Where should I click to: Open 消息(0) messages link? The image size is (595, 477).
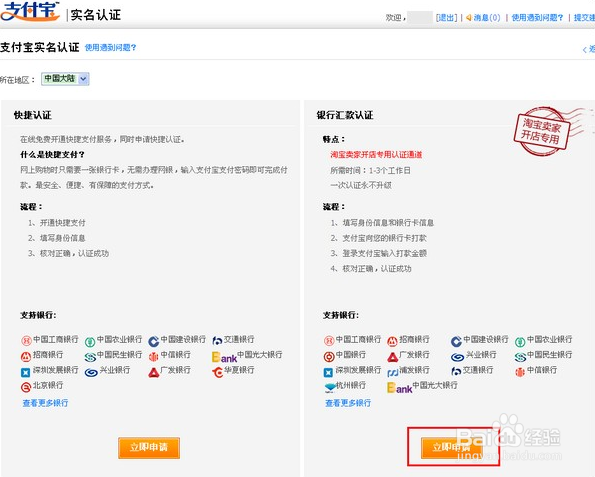(x=487, y=17)
